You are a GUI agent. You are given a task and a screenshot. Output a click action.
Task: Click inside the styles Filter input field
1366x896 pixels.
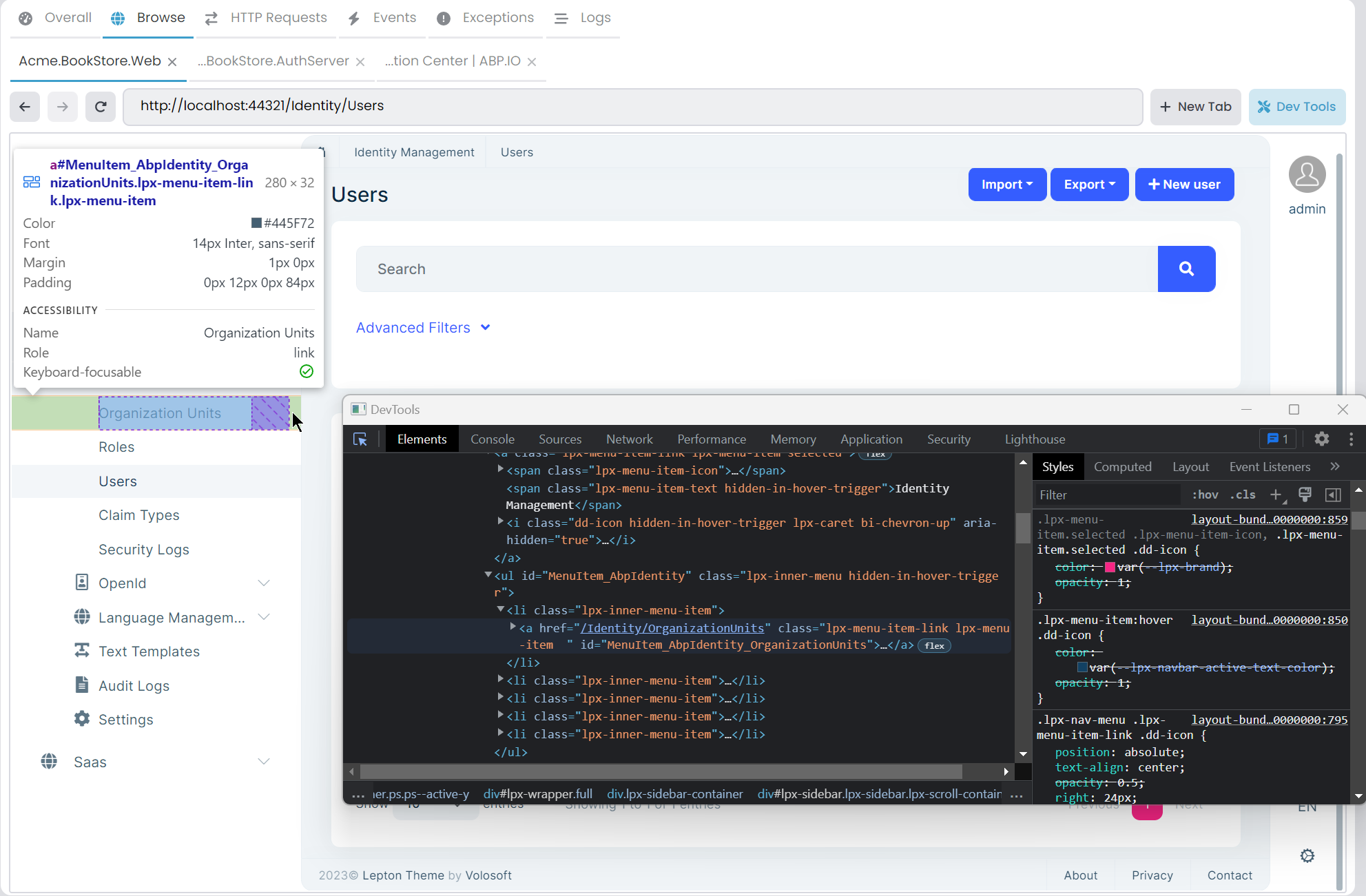(x=1102, y=494)
